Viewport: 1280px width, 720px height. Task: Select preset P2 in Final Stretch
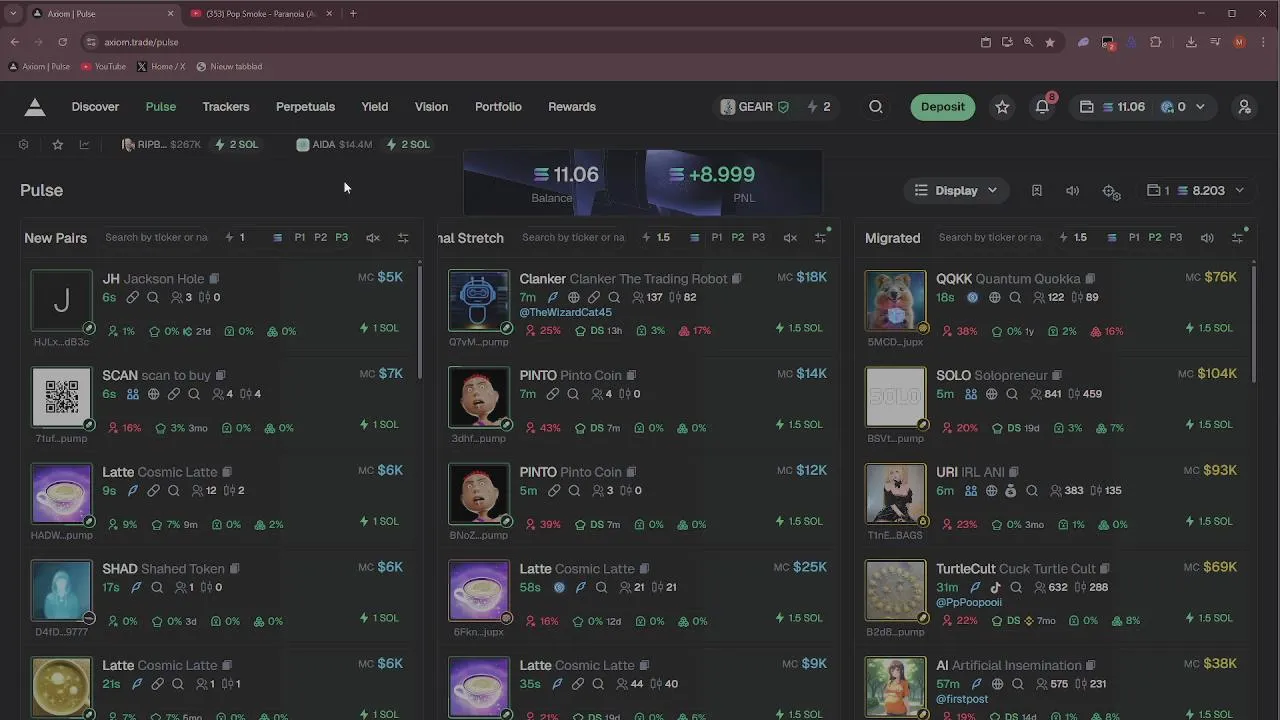coord(738,238)
